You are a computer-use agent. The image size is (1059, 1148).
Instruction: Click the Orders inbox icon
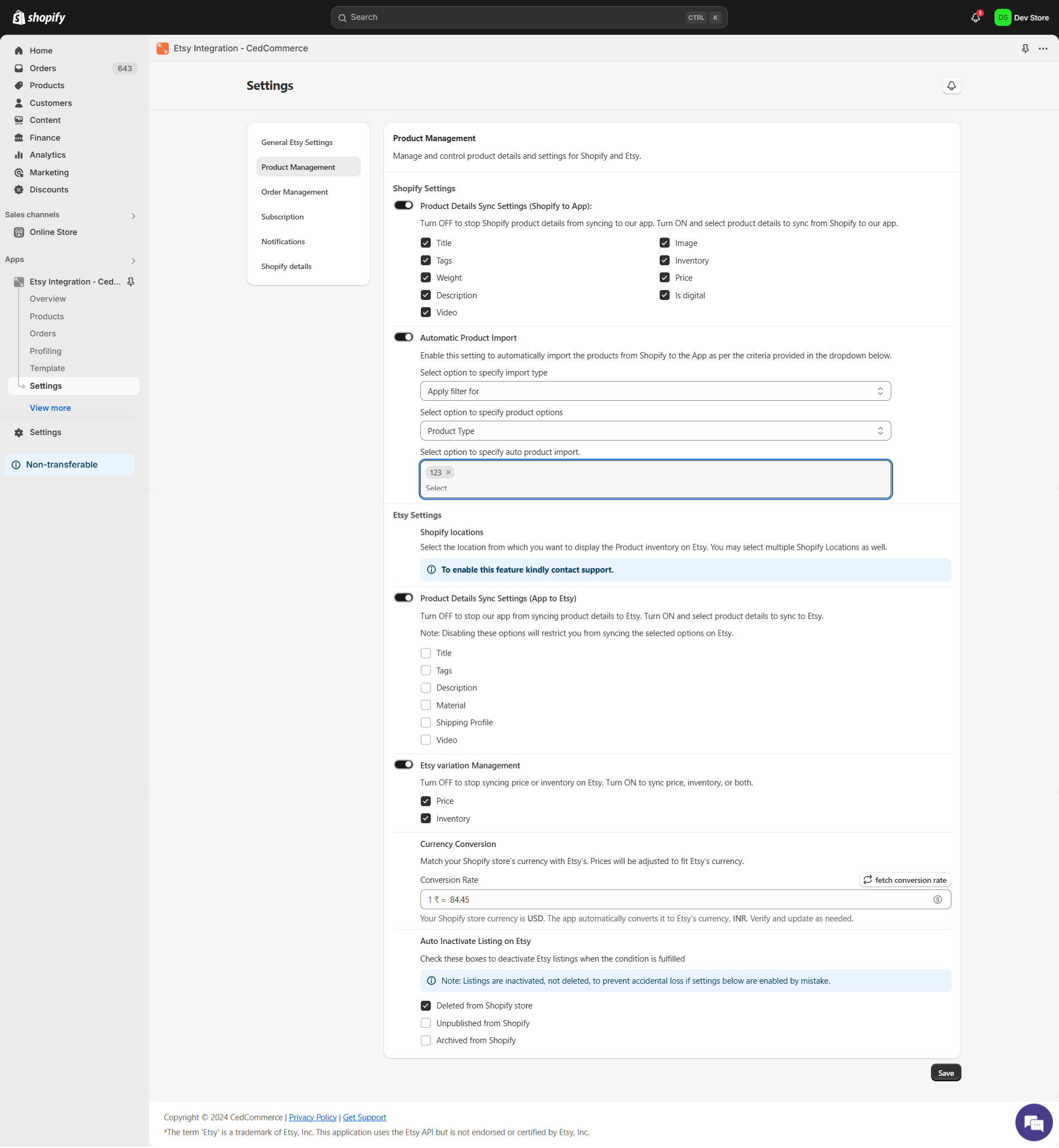point(19,68)
